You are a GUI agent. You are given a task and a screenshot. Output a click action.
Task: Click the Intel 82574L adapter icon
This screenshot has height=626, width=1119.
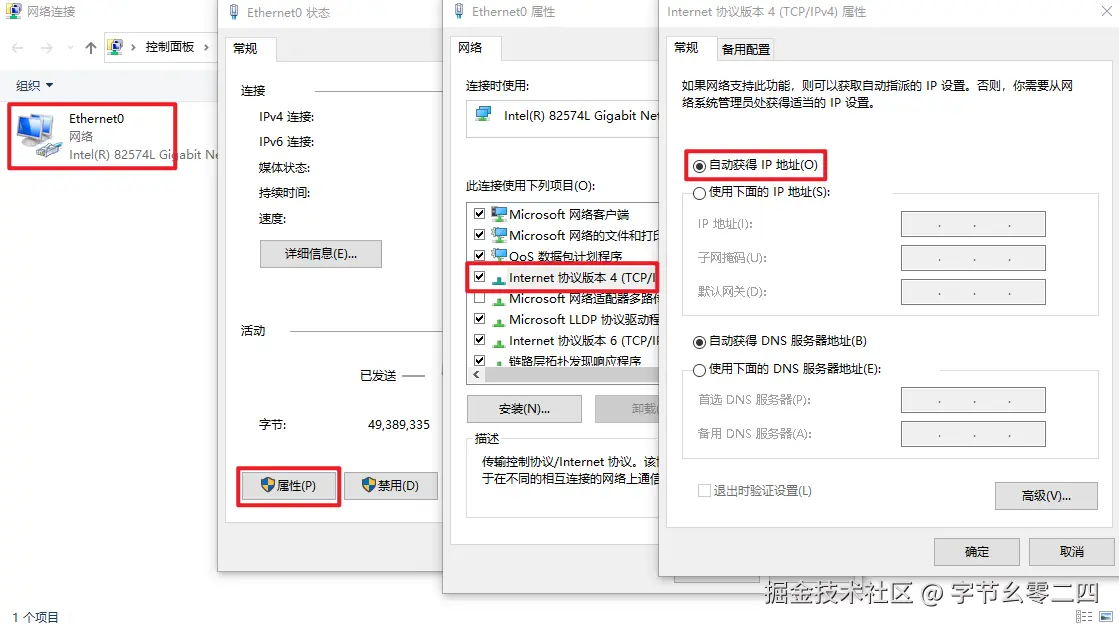(484, 114)
